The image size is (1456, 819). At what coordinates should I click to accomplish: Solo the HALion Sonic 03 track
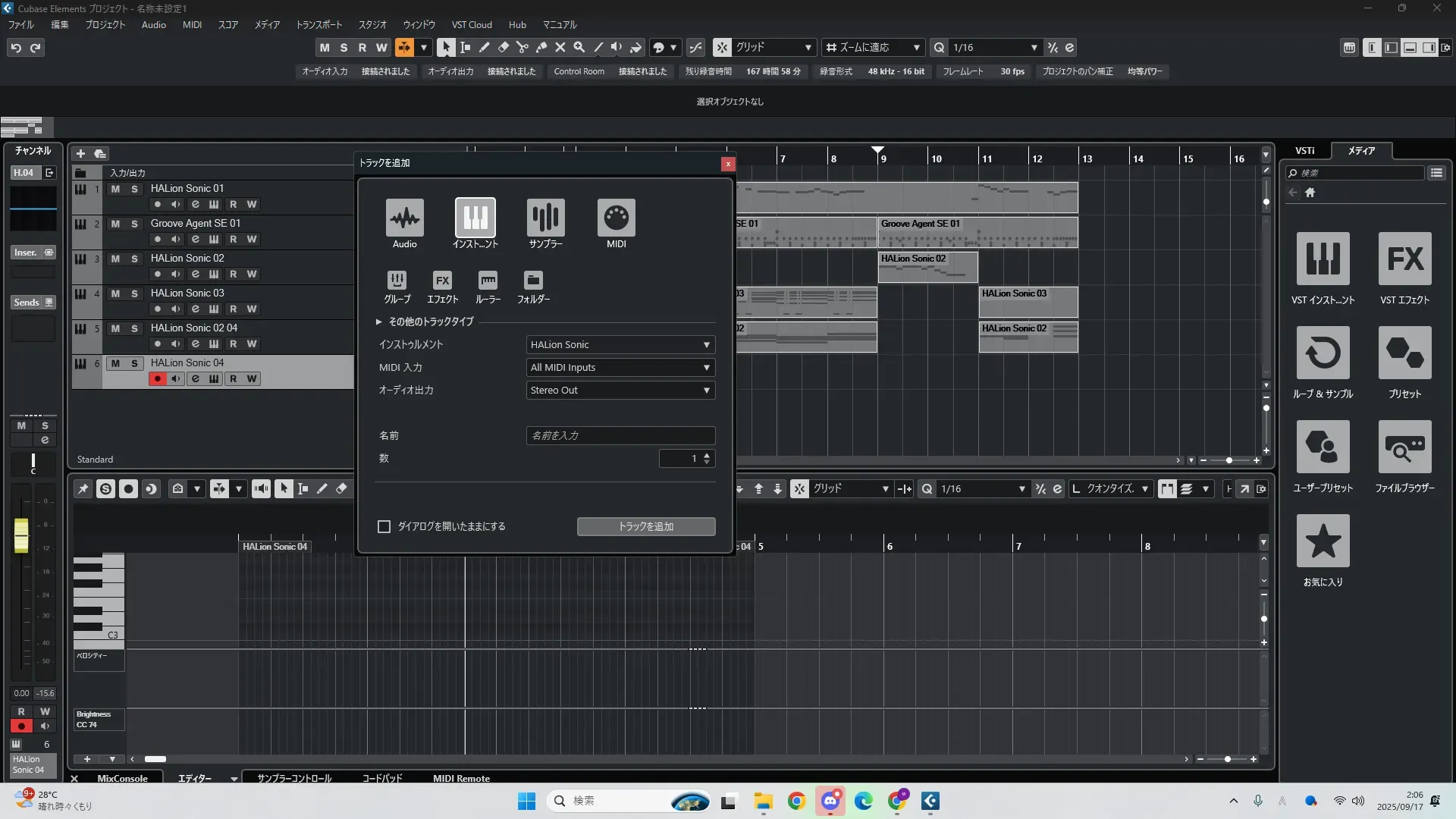tap(134, 293)
